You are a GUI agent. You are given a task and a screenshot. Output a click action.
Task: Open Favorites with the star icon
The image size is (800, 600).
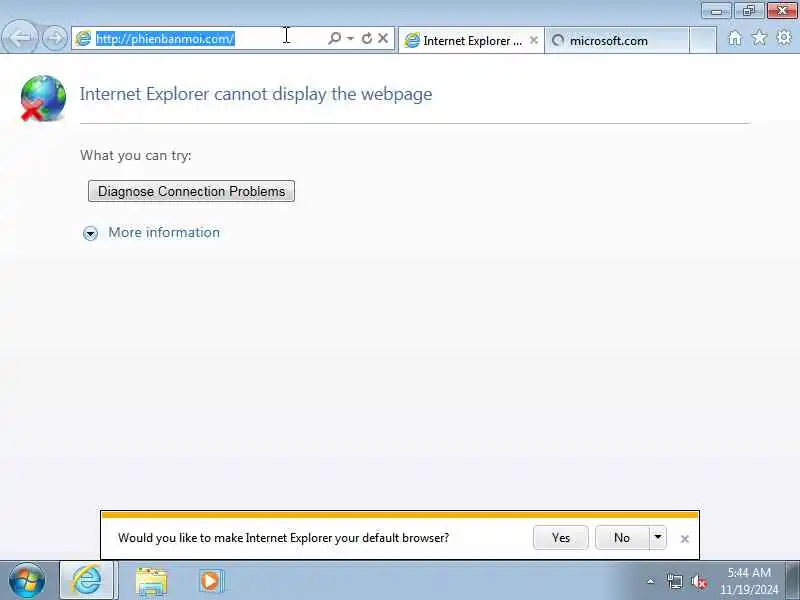(759, 38)
